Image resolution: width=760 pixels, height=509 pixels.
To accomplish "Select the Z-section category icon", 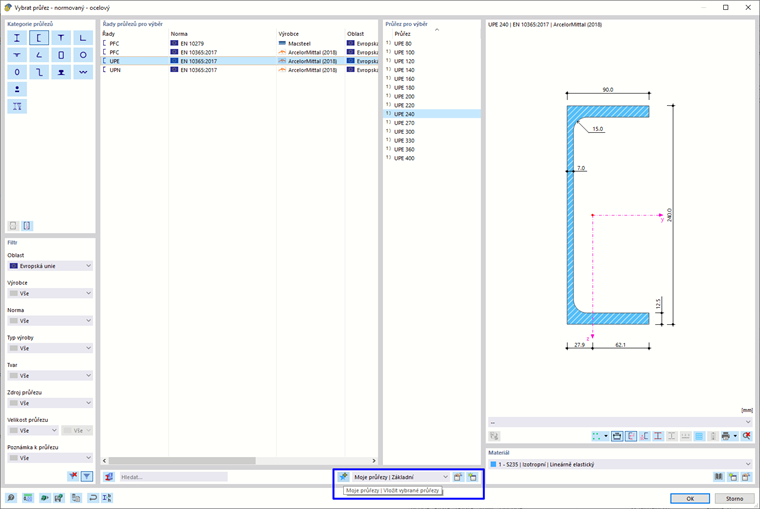I will pyautogui.click(x=39, y=72).
